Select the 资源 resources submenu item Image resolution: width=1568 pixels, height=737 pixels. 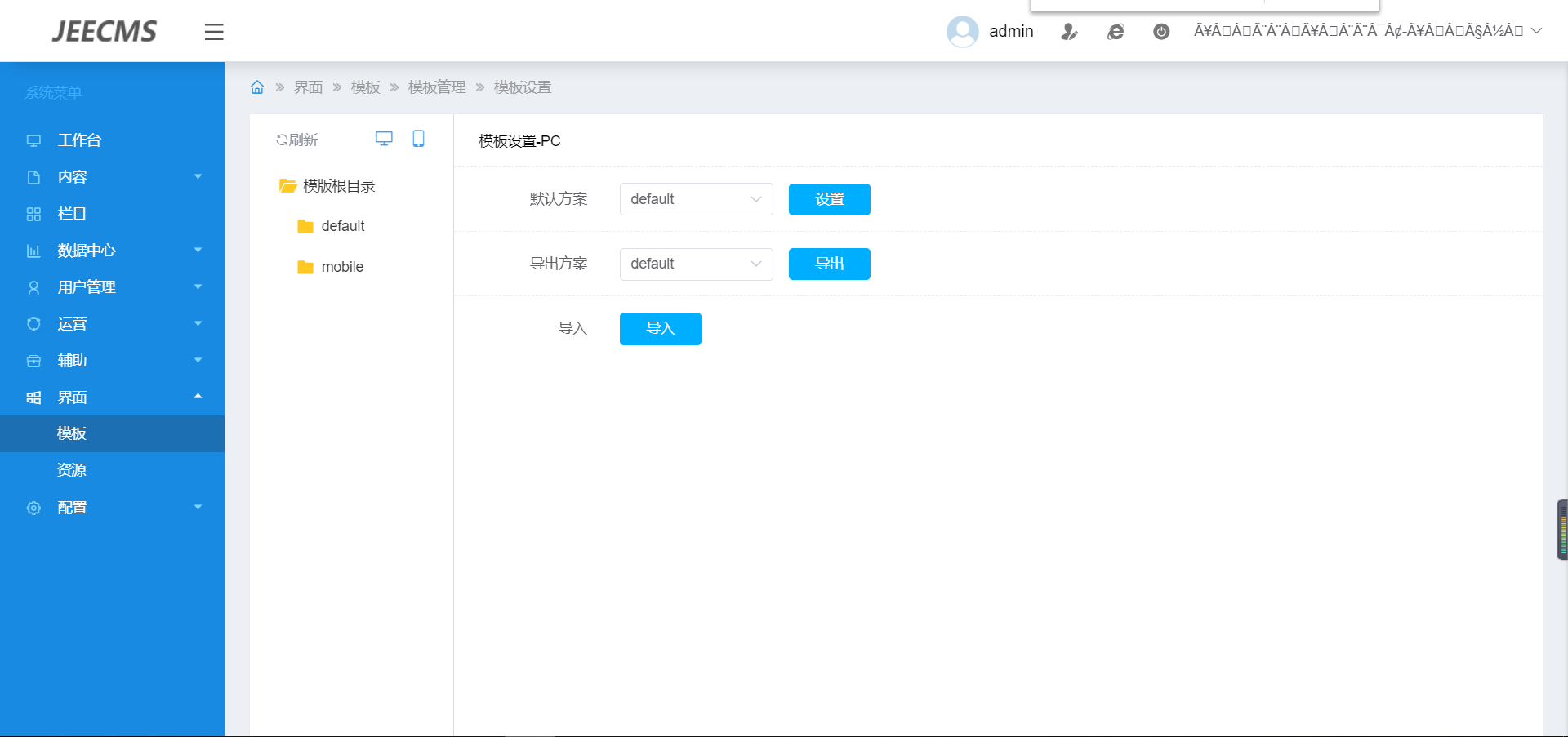point(112,470)
